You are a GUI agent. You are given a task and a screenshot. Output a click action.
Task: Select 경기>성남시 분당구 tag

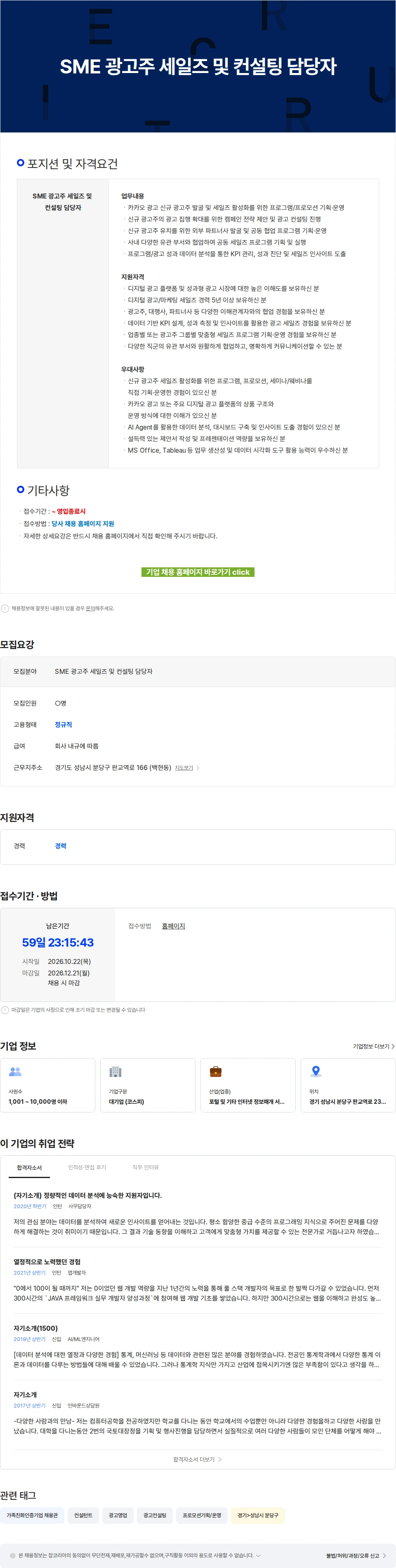258,1515
